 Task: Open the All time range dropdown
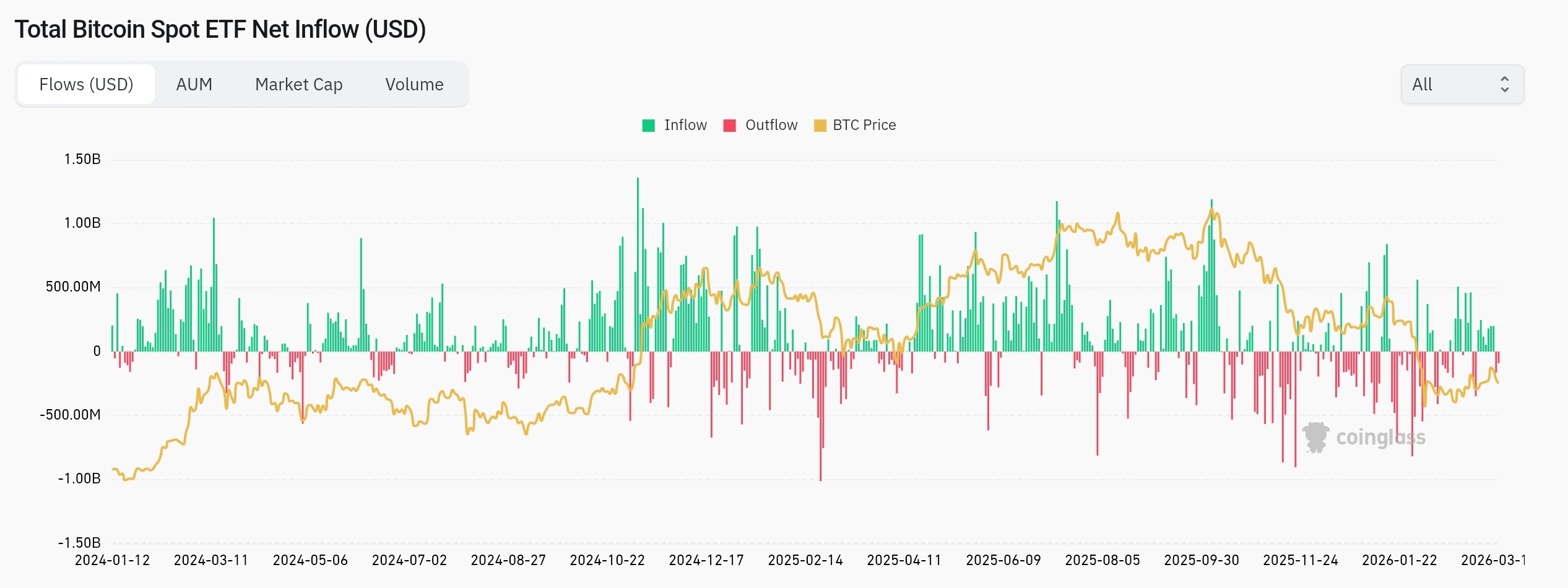pyautogui.click(x=1462, y=84)
